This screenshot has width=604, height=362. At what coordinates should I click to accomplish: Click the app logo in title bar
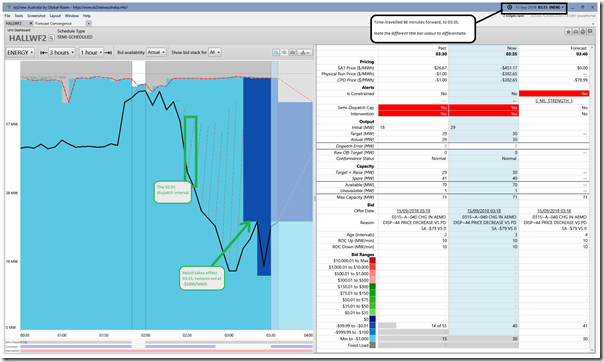click(x=8, y=7)
